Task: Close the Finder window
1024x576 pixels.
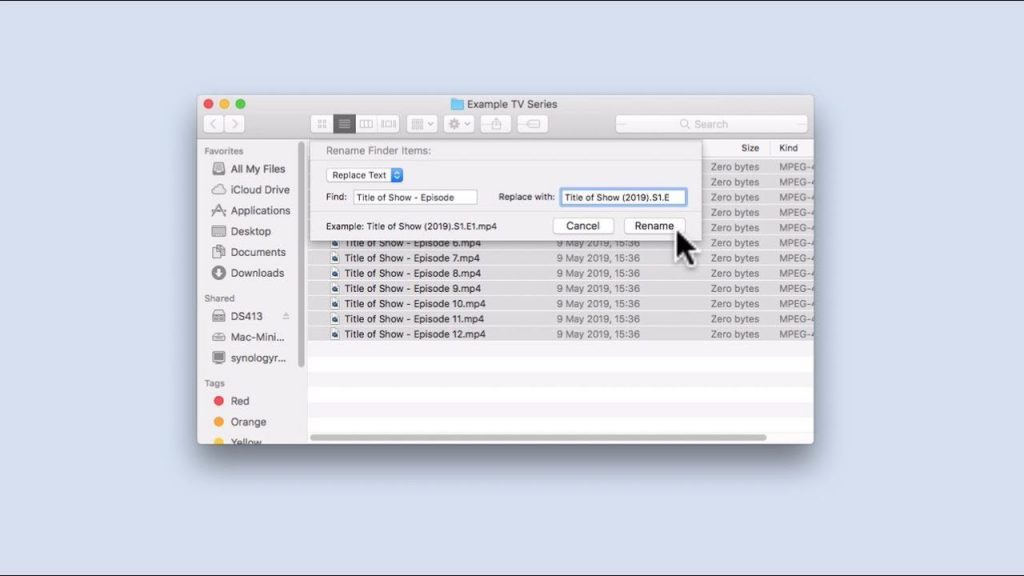Action: point(208,104)
